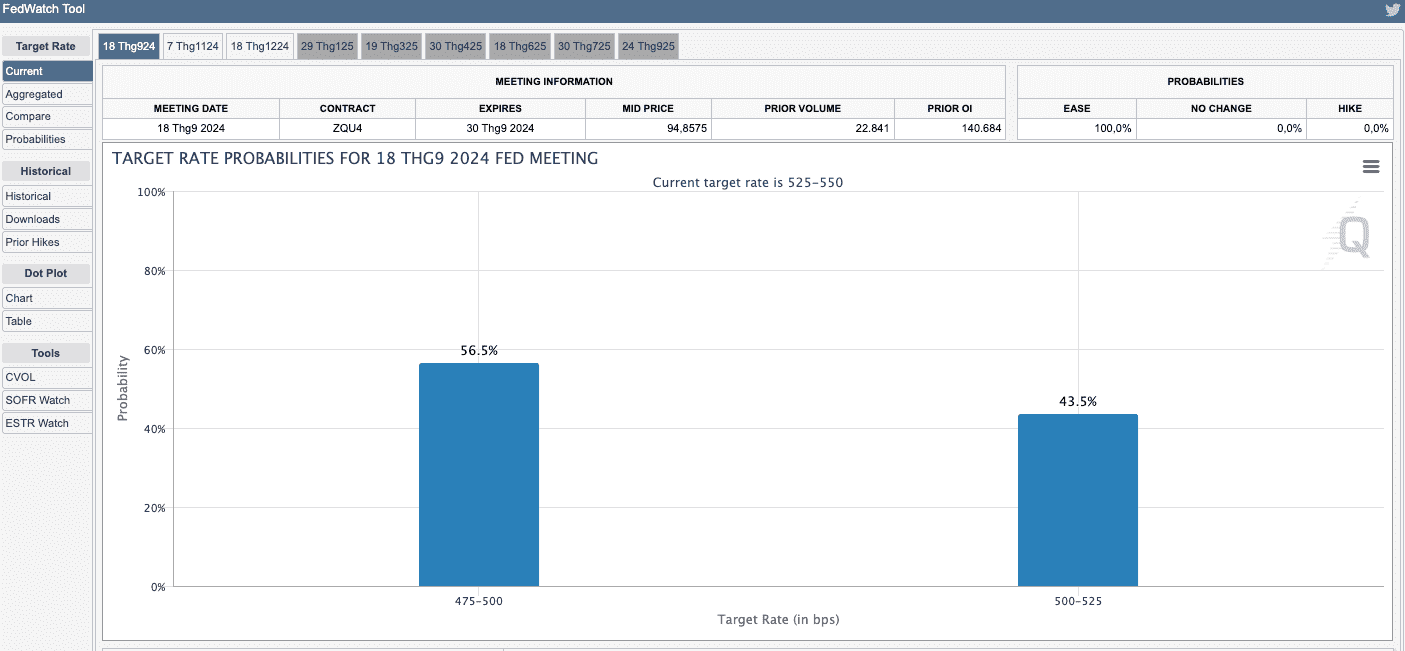Open SOFR Watch tool
Viewport: 1405px width, 651px height.
(x=47, y=400)
